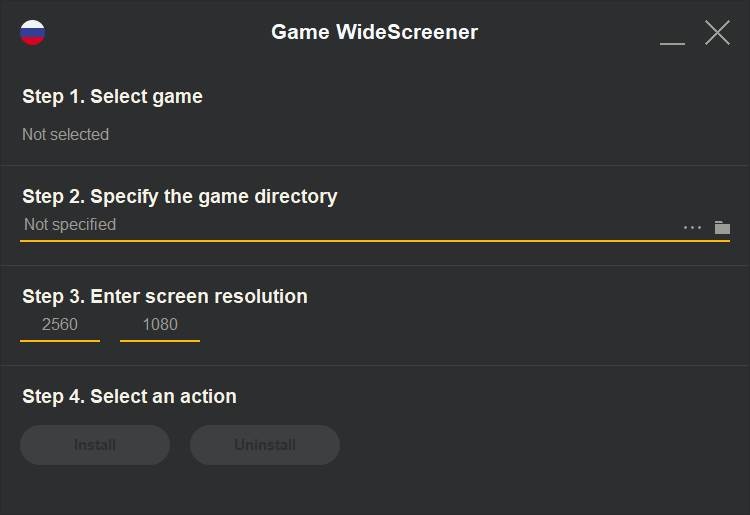The height and width of the screenshot is (515, 750).
Task: Click the orange underline beneath the width field
Action: 60,341
